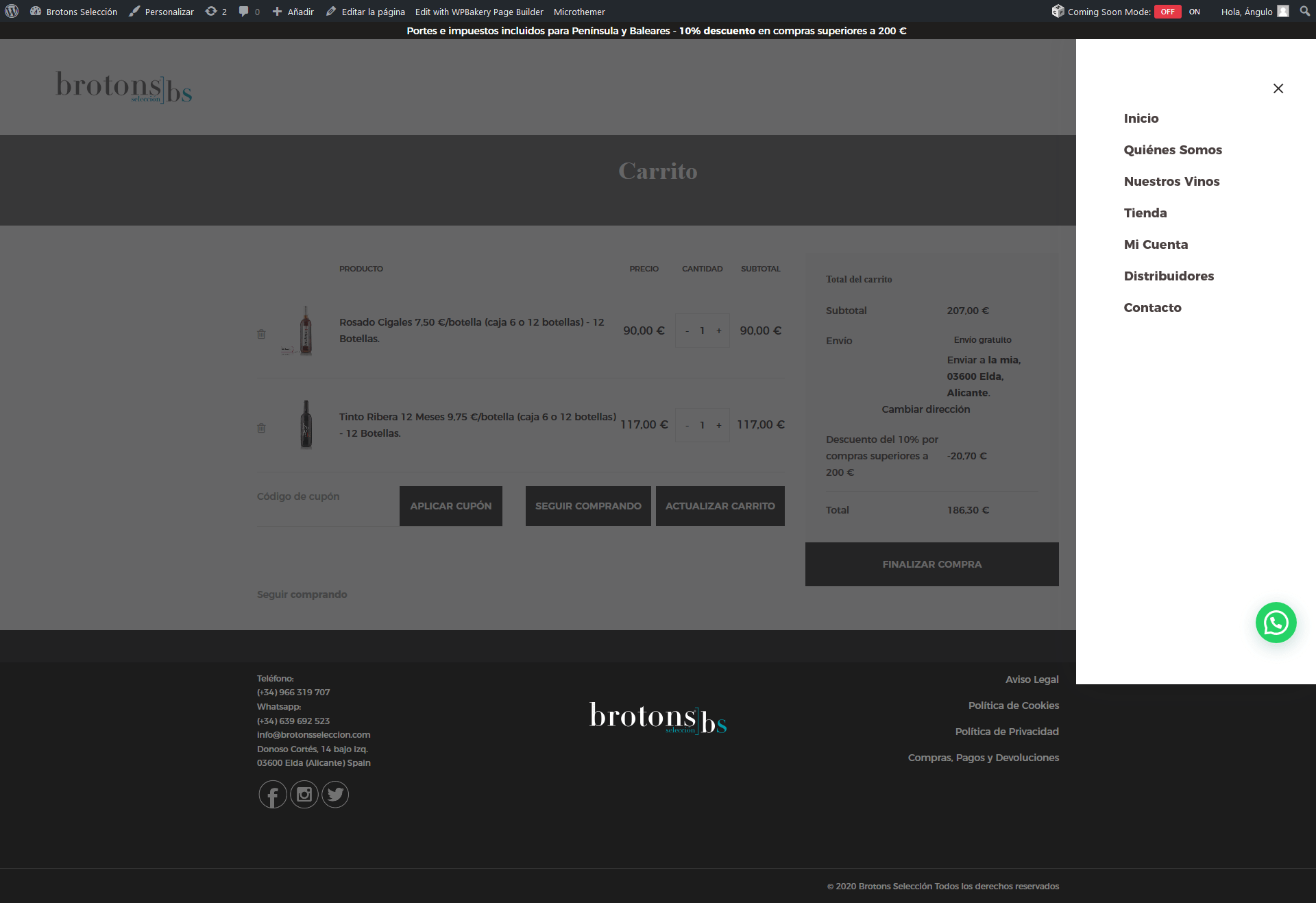Open the pending updates icon showing 2
The height and width of the screenshot is (903, 1316).
[216, 12]
